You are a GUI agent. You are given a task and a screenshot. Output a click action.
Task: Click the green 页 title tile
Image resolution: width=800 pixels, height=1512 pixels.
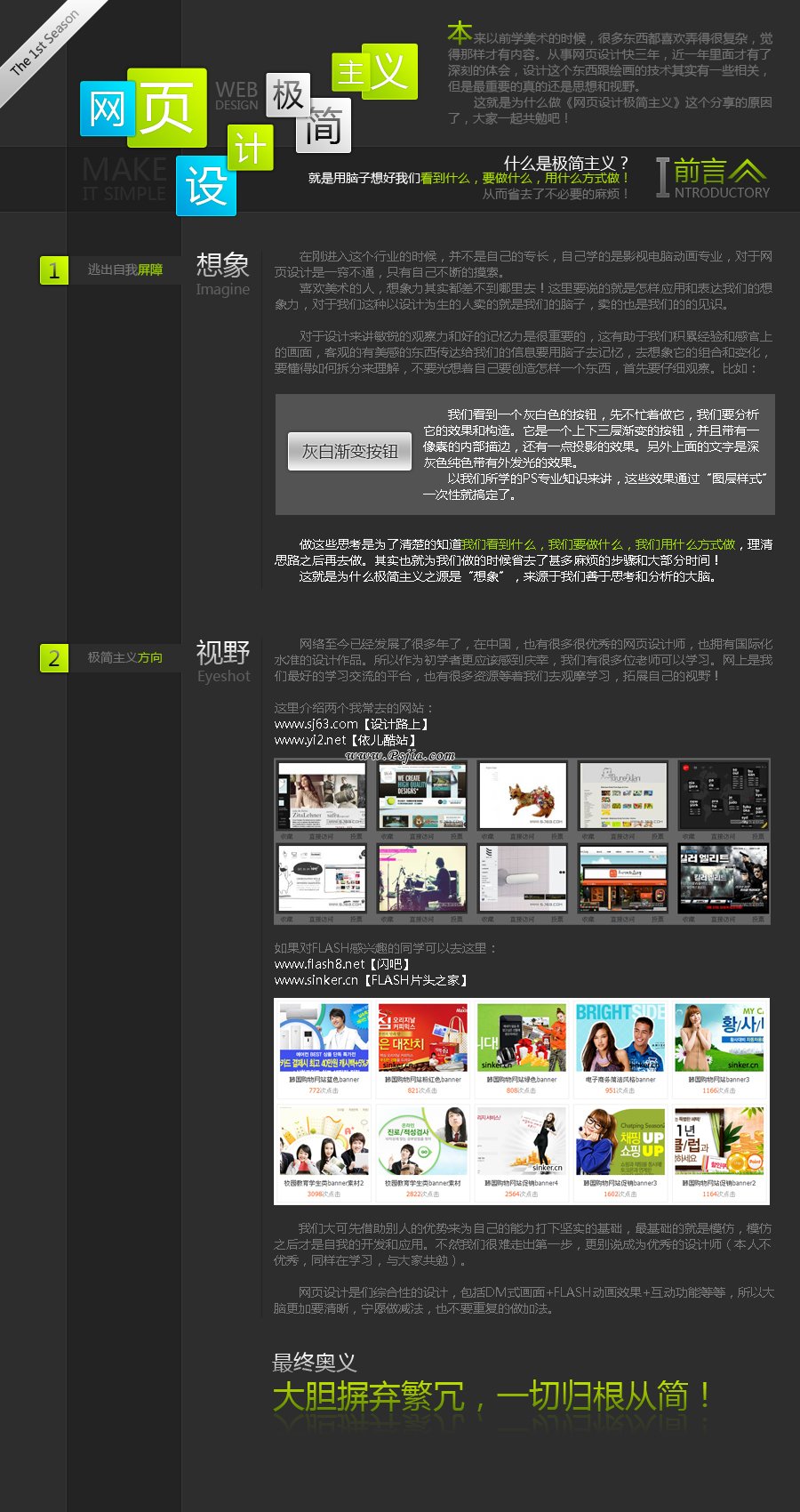(x=167, y=108)
